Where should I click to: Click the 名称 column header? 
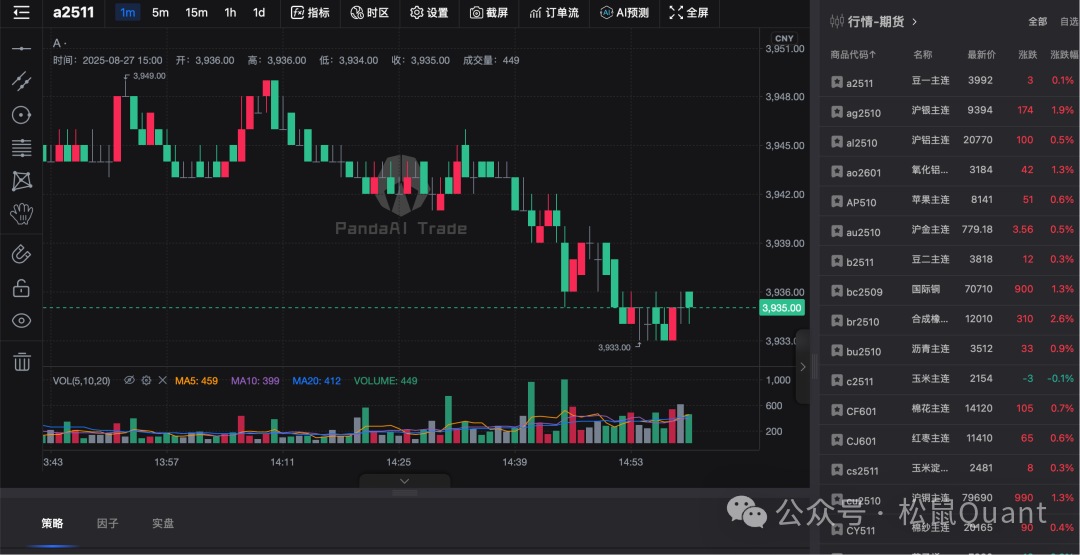(923, 54)
